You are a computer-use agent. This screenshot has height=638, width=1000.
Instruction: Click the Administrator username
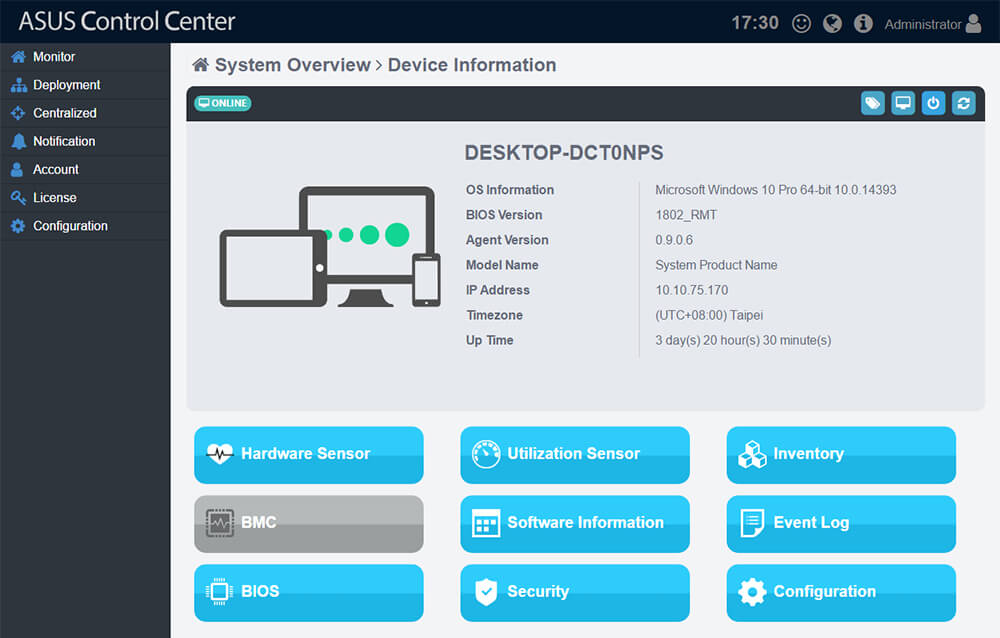click(922, 24)
